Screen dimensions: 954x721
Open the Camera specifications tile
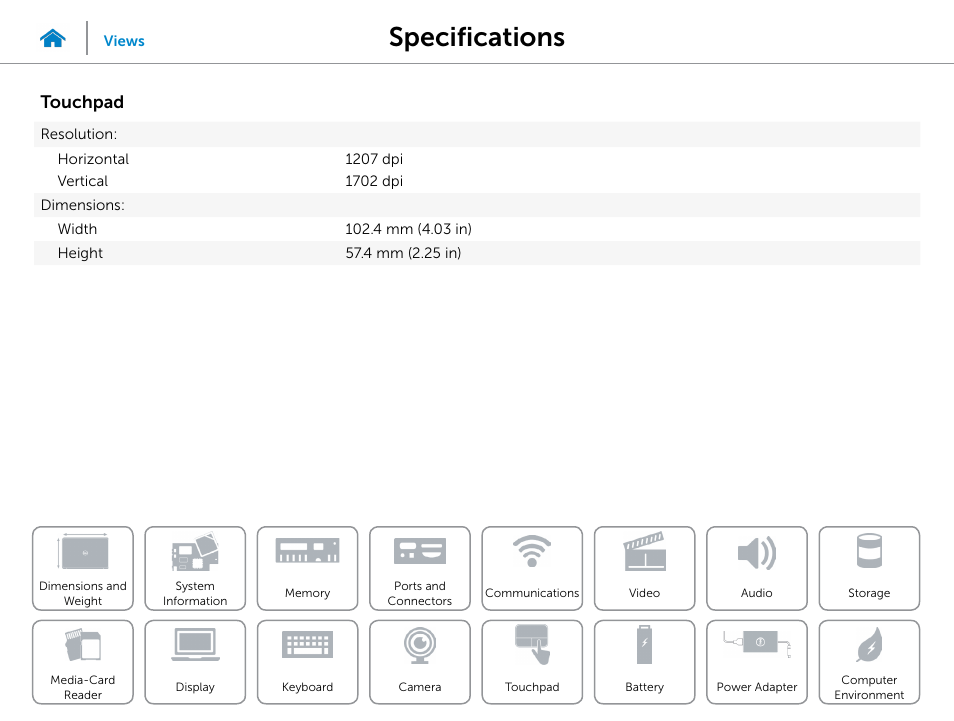click(420, 662)
